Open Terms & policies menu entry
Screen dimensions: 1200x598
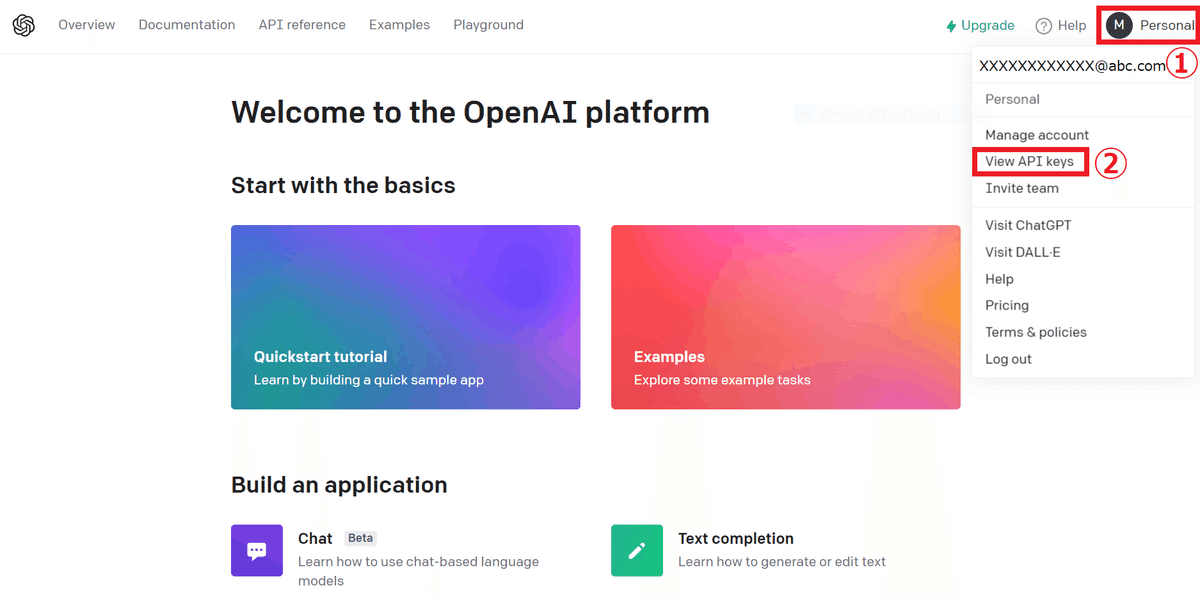(x=1036, y=332)
